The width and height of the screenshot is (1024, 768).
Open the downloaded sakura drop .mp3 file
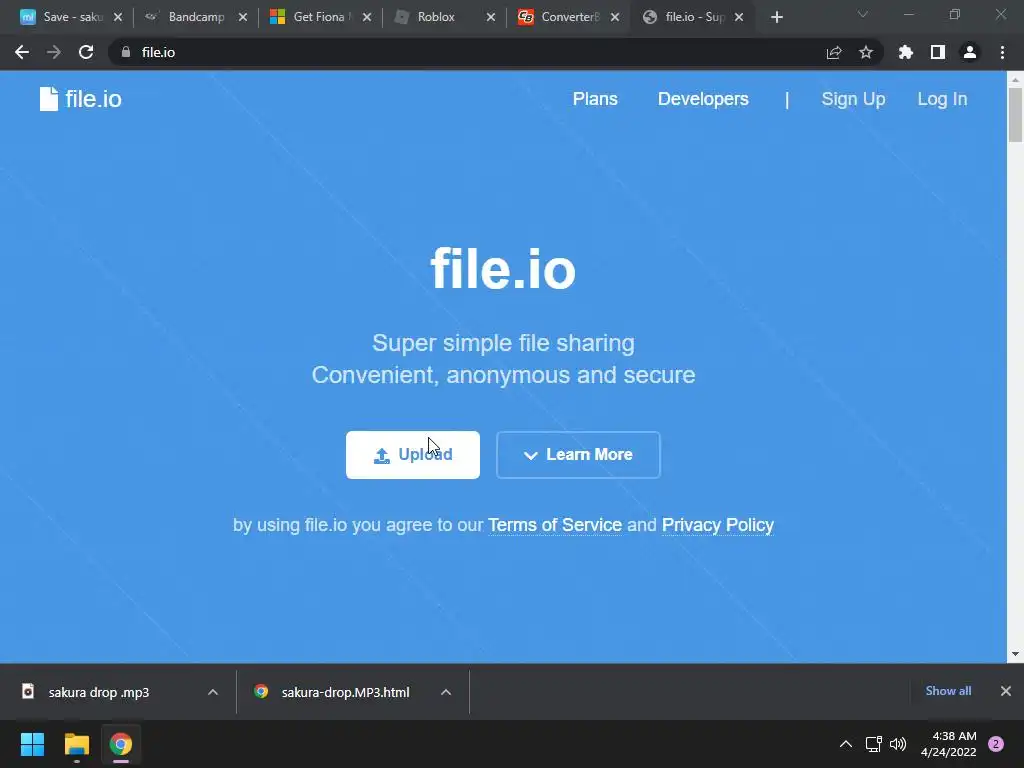click(x=98, y=692)
